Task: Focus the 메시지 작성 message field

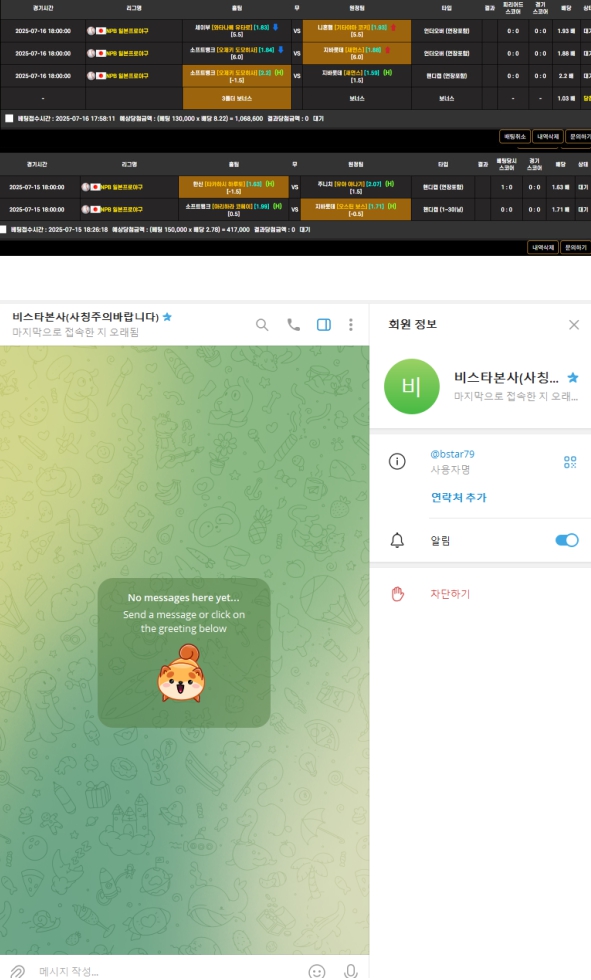Action: coord(169,971)
